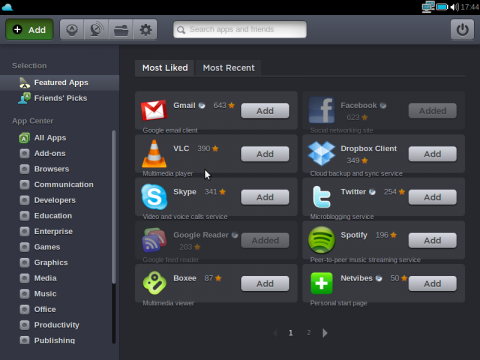Click the Added button for Google Reader
The image size is (480, 360).
tap(265, 240)
